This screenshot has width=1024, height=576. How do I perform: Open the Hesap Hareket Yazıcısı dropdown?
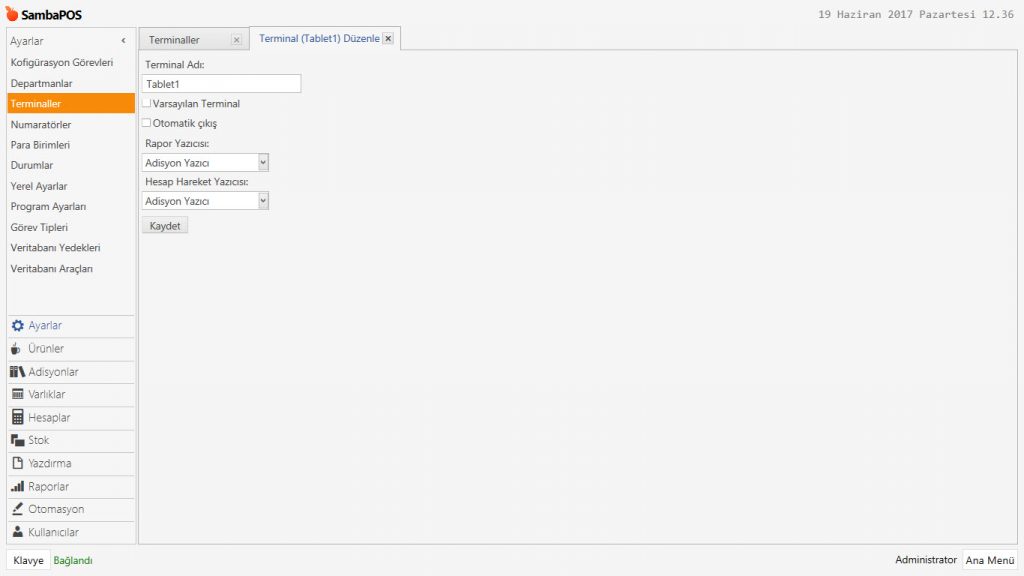click(x=262, y=200)
